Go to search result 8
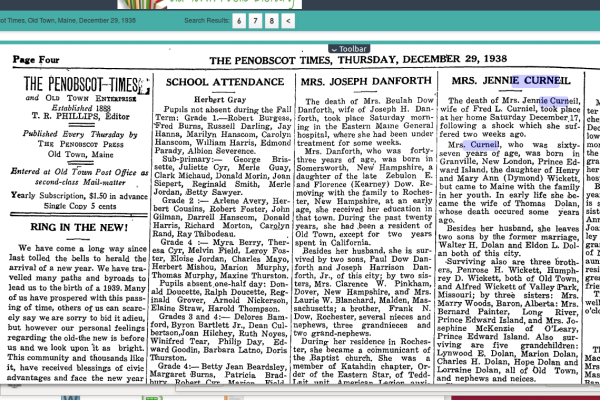Image resolution: width=600 pixels, height=400 pixels. click(272, 20)
